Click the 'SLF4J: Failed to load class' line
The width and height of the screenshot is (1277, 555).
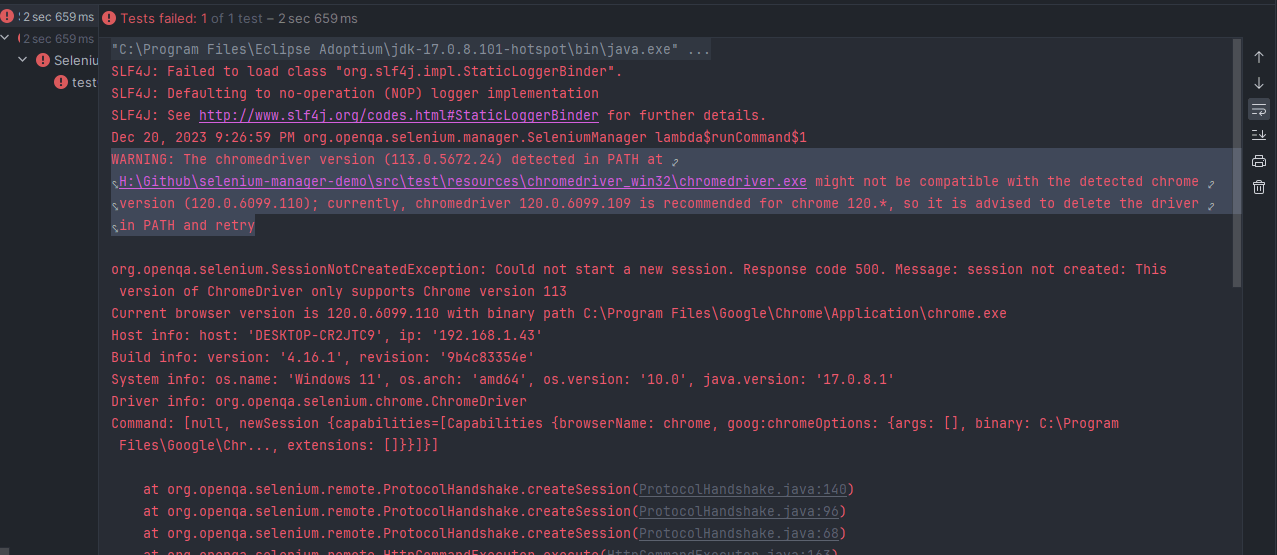tap(367, 71)
